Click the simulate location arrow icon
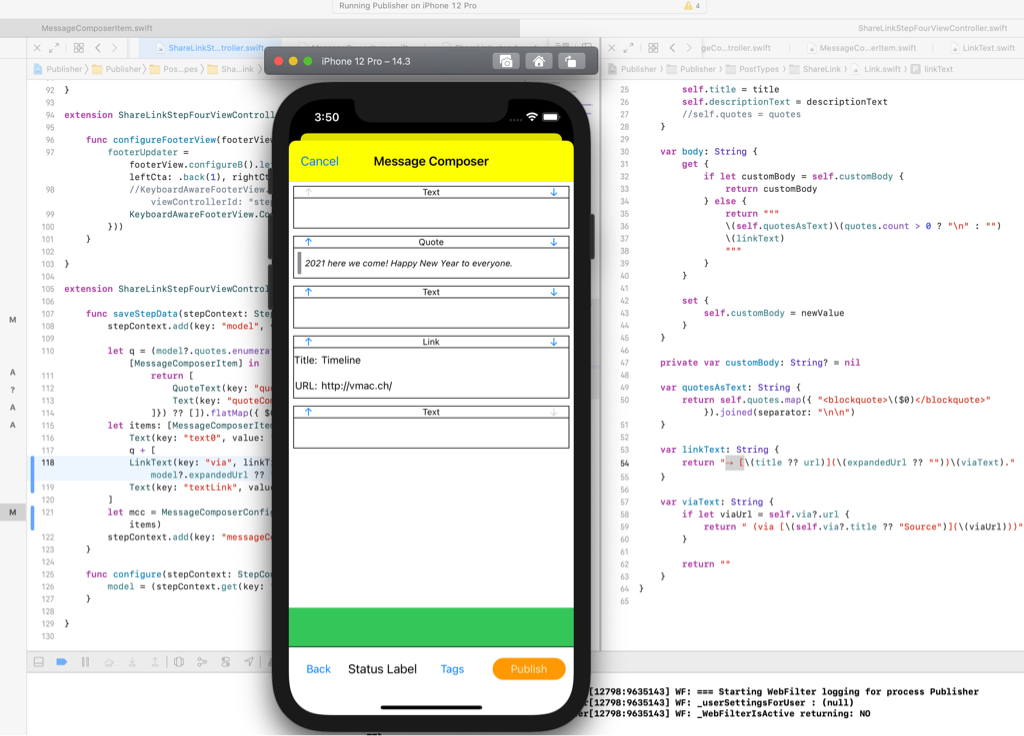The image size is (1024, 736). click(x=250, y=661)
